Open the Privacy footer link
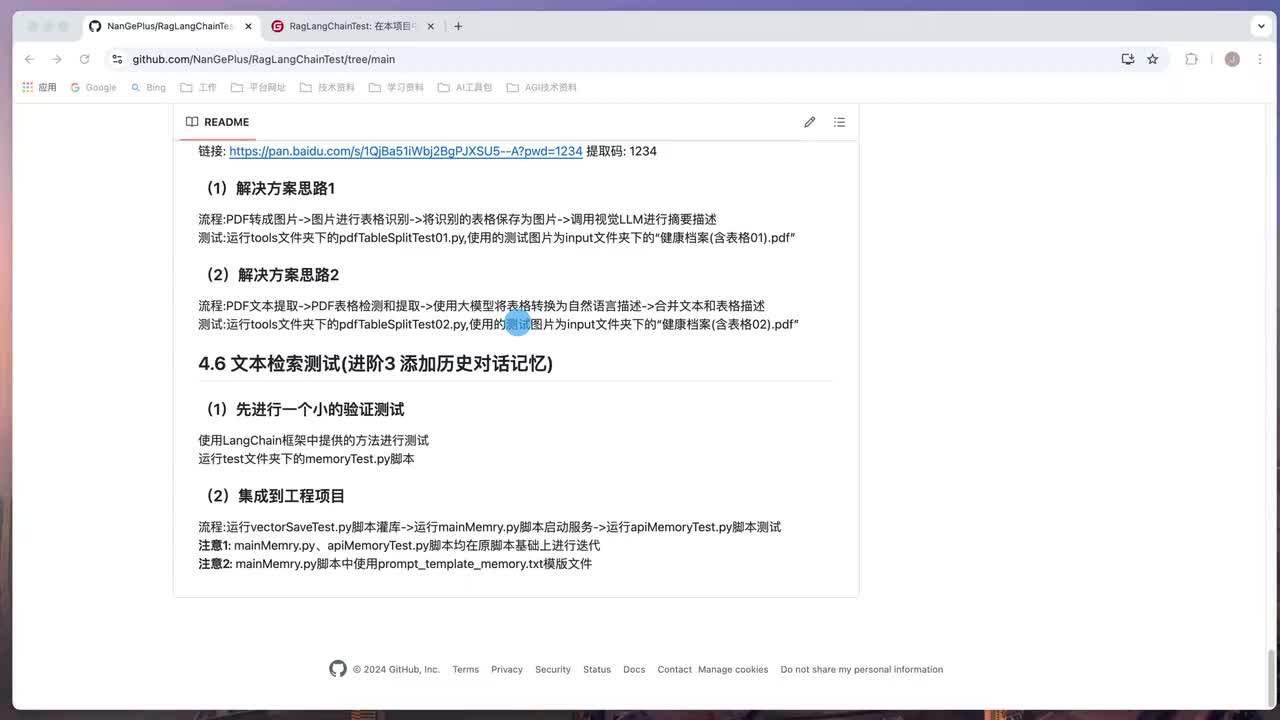1280x720 pixels. coord(507,669)
